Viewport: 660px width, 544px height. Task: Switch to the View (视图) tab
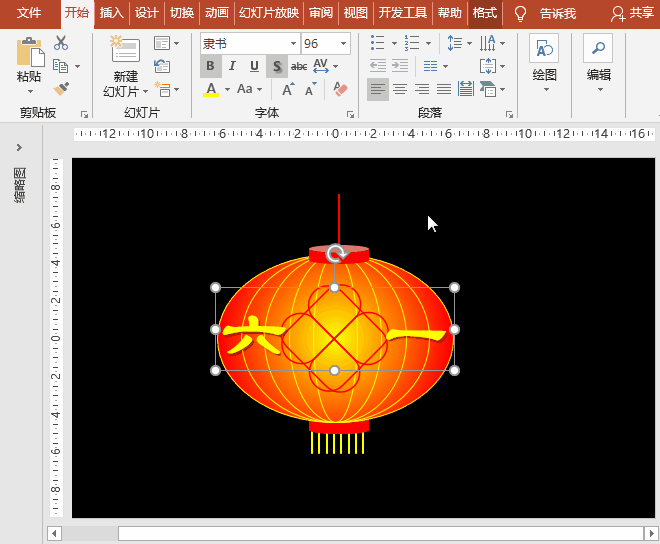(x=356, y=13)
